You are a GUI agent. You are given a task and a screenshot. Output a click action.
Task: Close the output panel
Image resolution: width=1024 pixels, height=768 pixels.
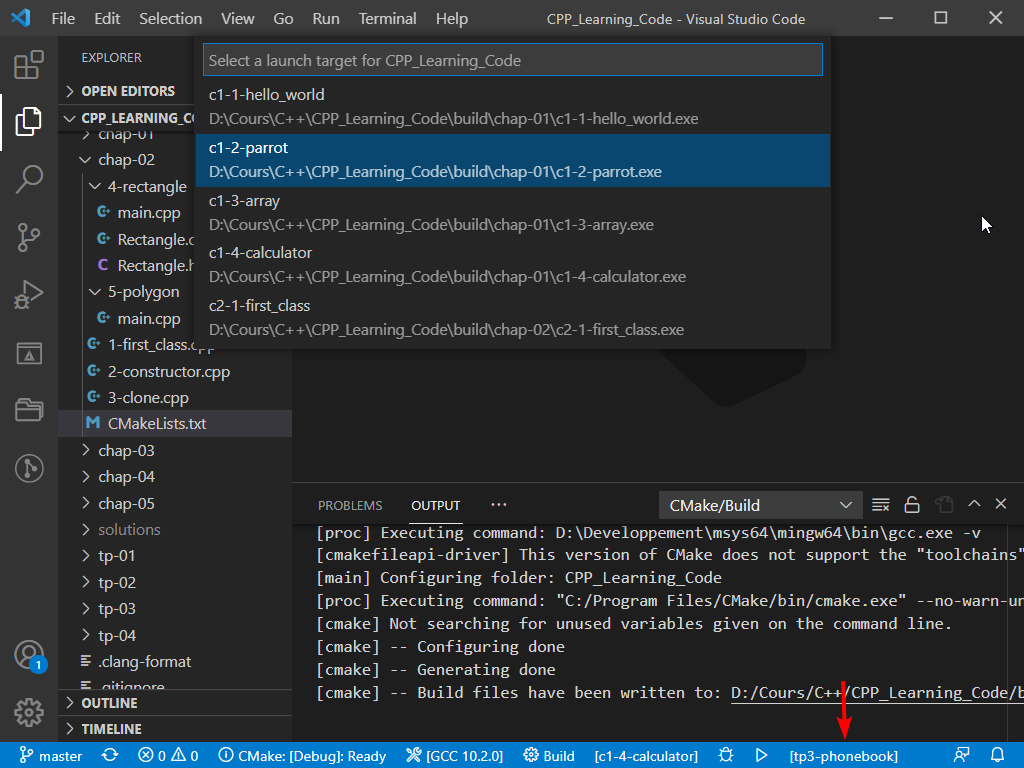point(1000,504)
